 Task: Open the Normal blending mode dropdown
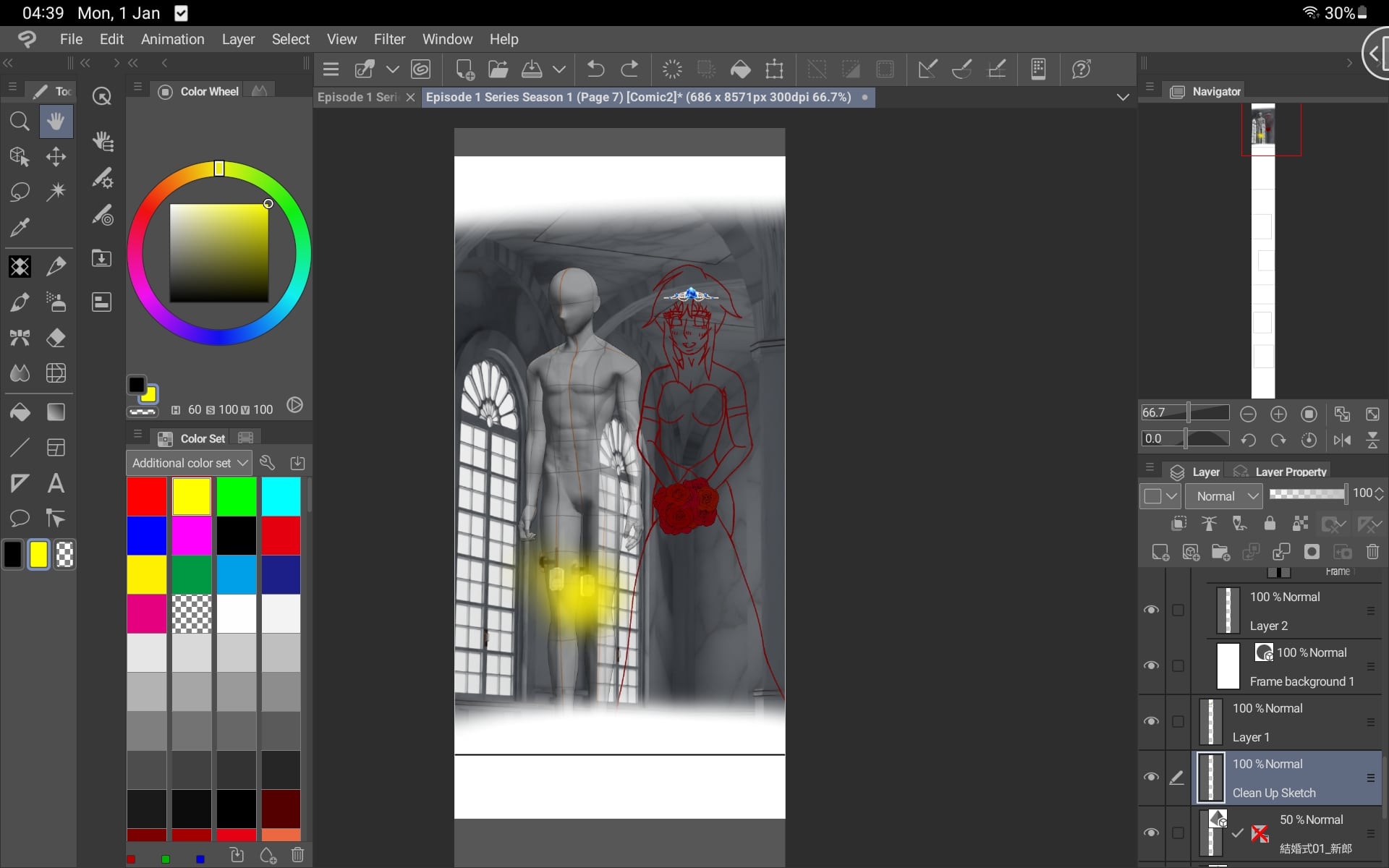click(x=1224, y=496)
